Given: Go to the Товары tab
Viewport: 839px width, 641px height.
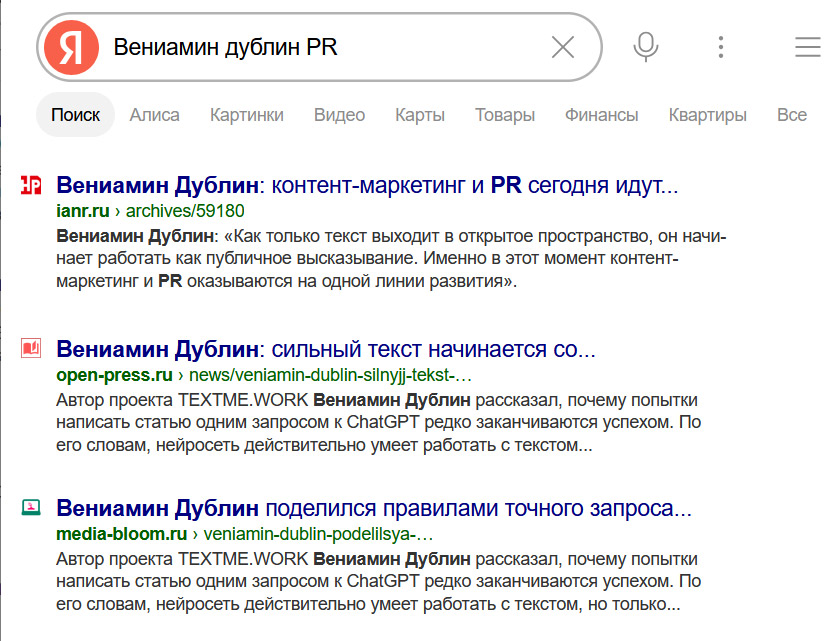Looking at the screenshot, I should [505, 115].
